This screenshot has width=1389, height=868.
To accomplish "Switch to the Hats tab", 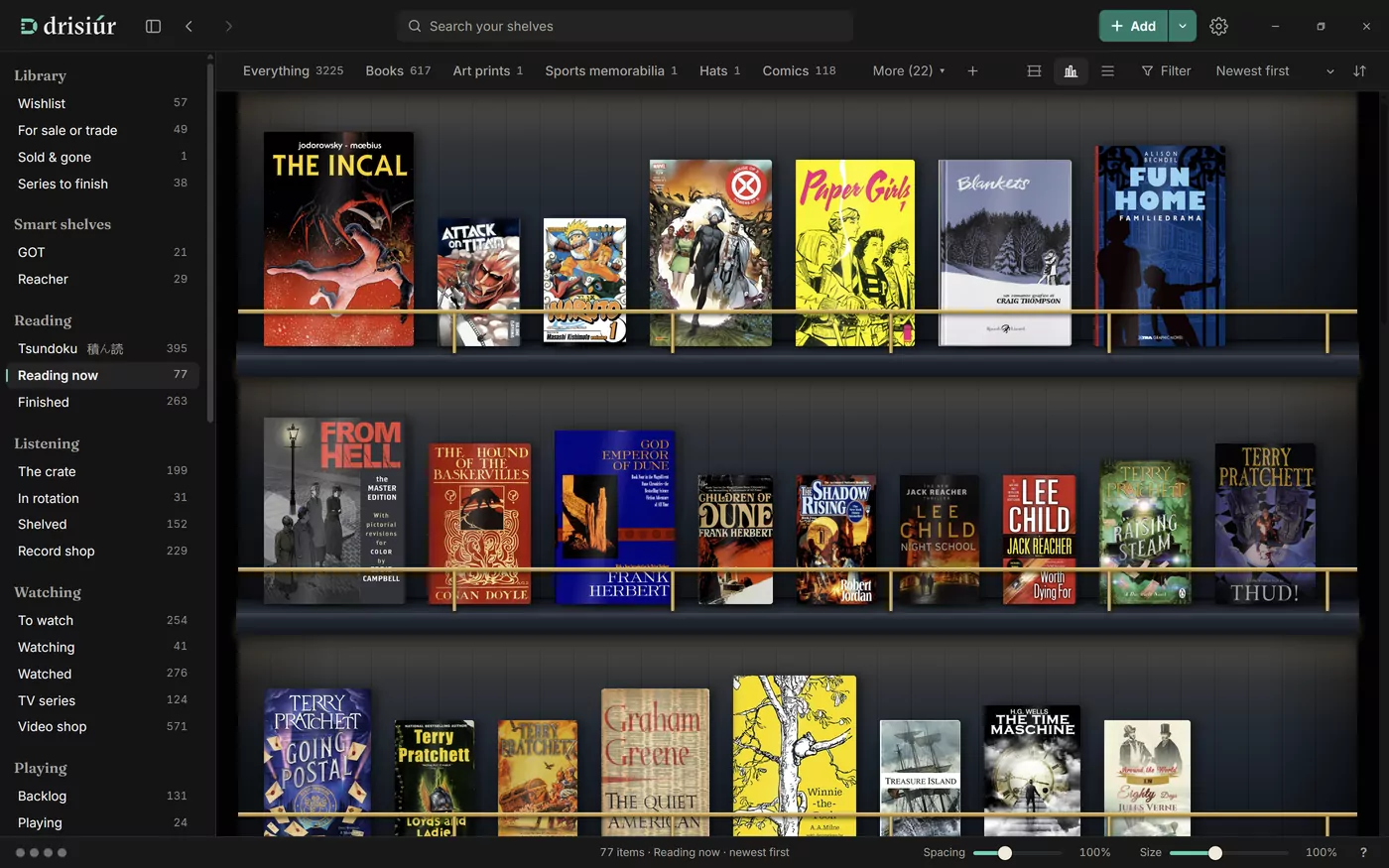I will [x=719, y=71].
